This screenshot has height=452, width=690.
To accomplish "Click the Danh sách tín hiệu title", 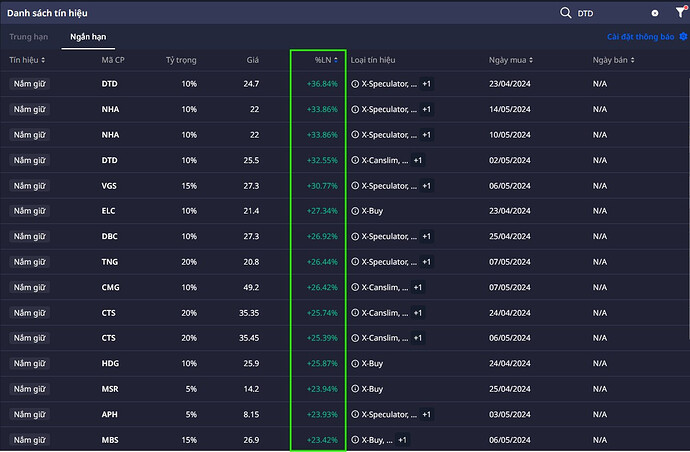I will click(47, 13).
